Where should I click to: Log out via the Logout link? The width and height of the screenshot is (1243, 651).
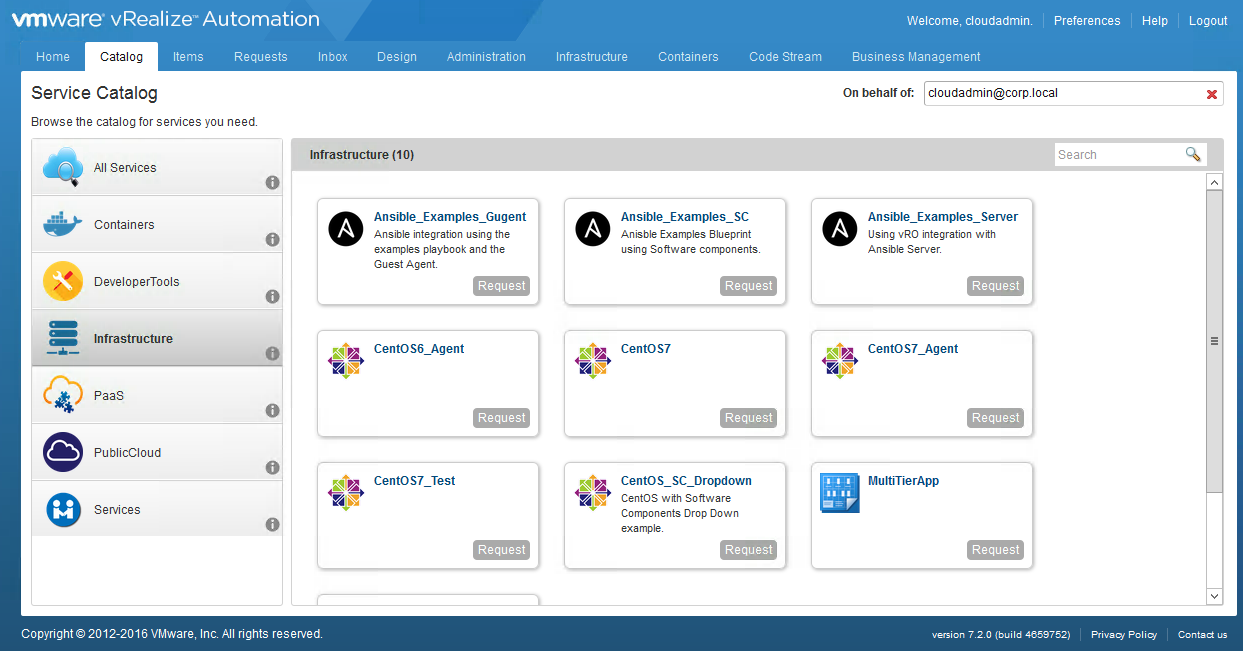(x=1208, y=21)
